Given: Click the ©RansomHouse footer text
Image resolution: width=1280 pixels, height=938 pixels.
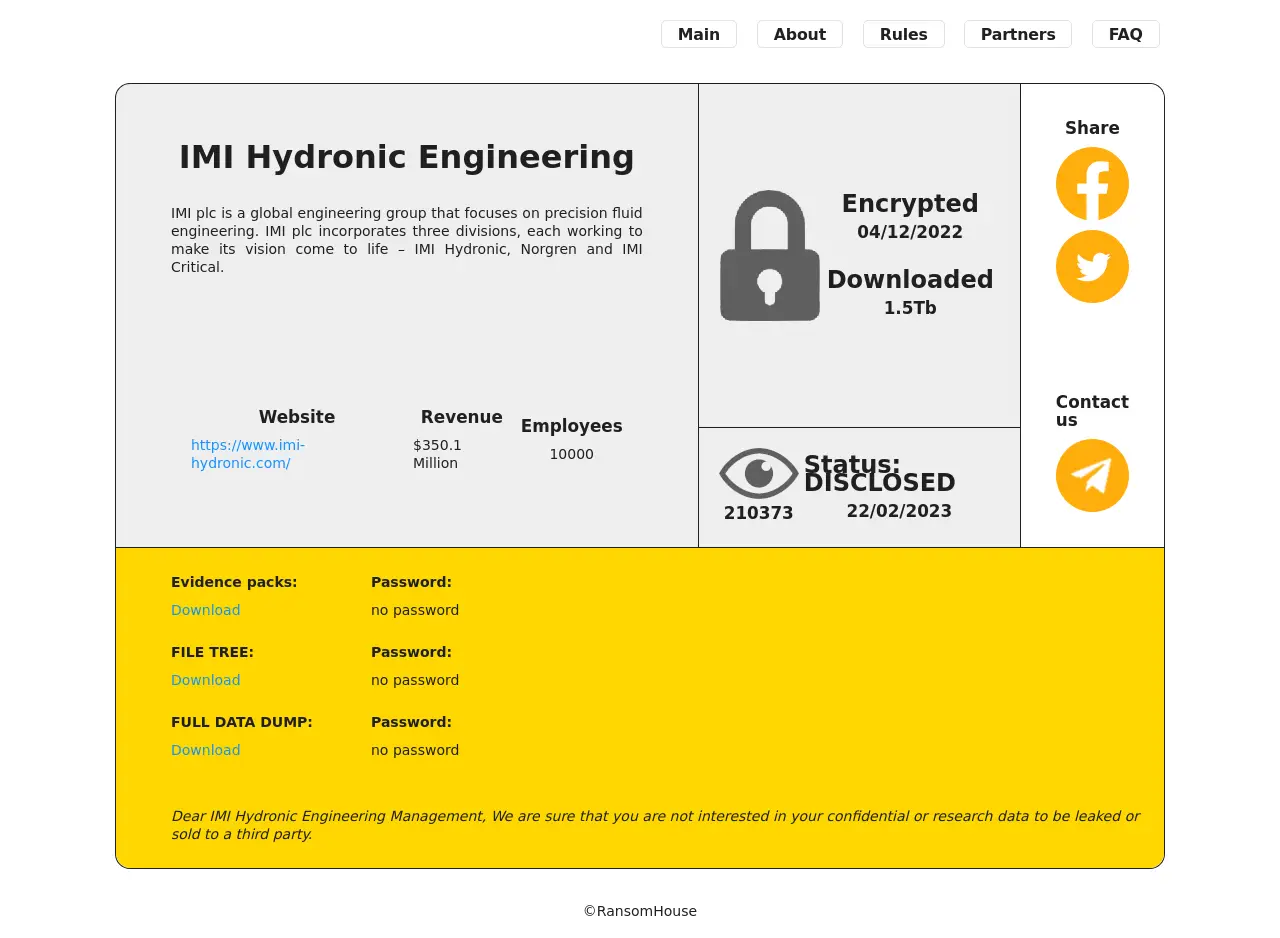Looking at the screenshot, I should (640, 911).
